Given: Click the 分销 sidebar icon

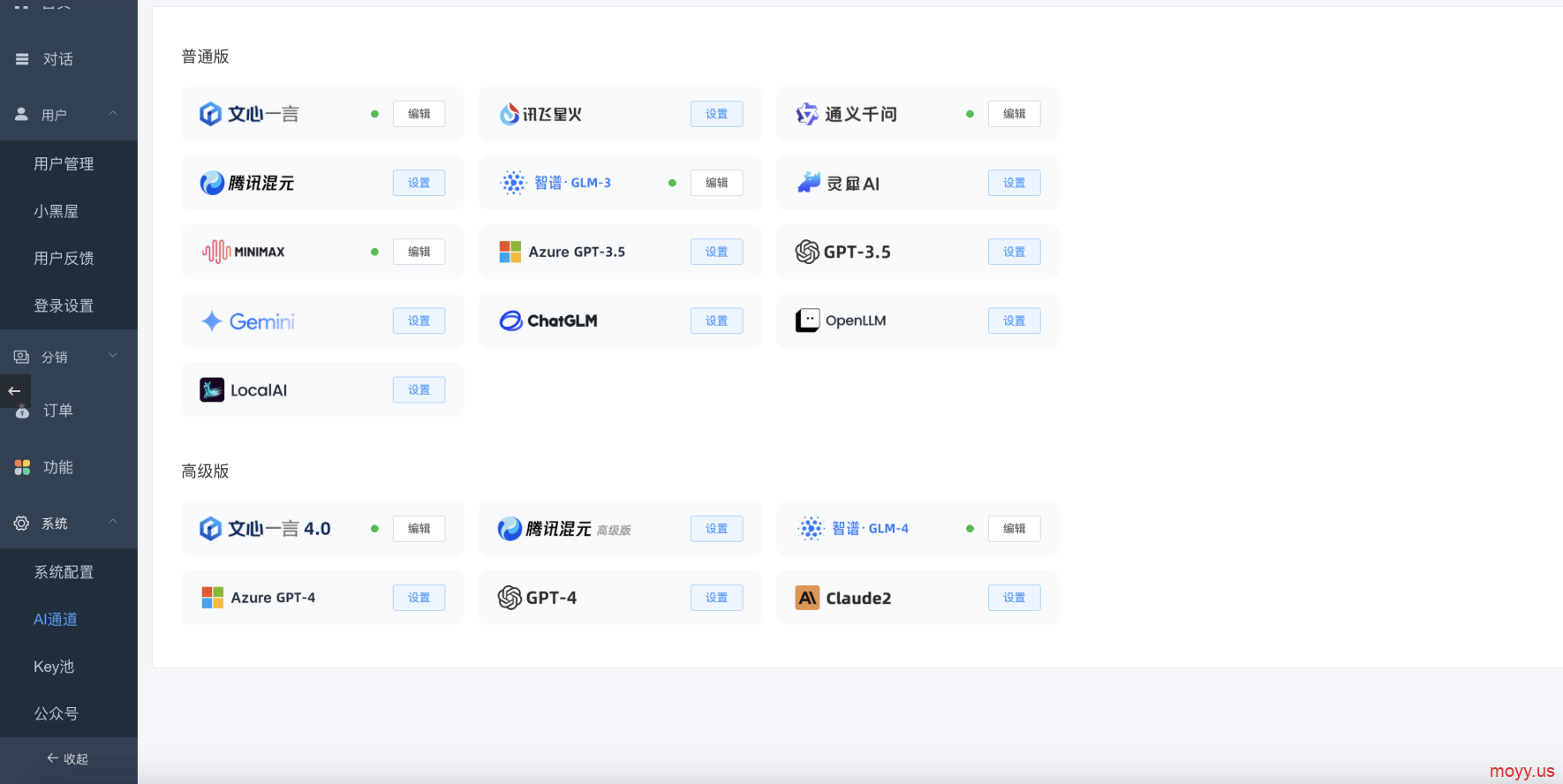Looking at the screenshot, I should [x=21, y=357].
